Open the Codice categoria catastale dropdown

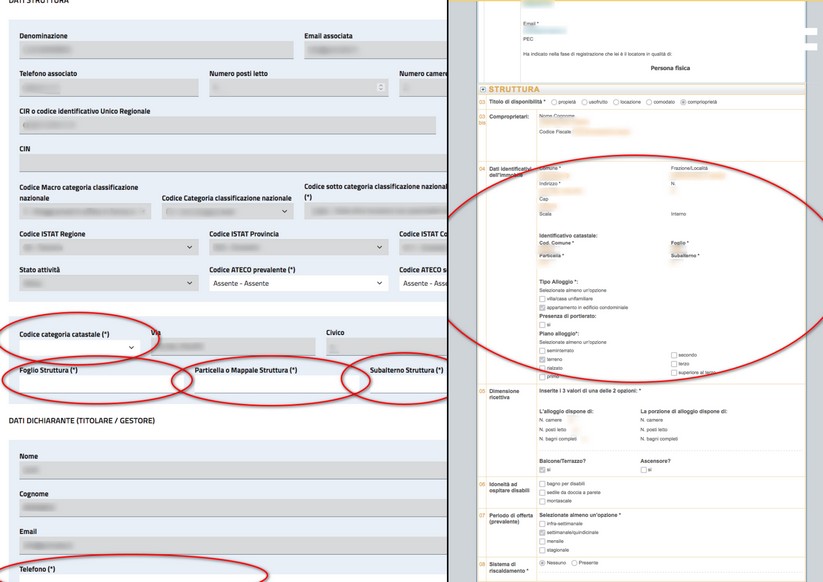(80, 347)
